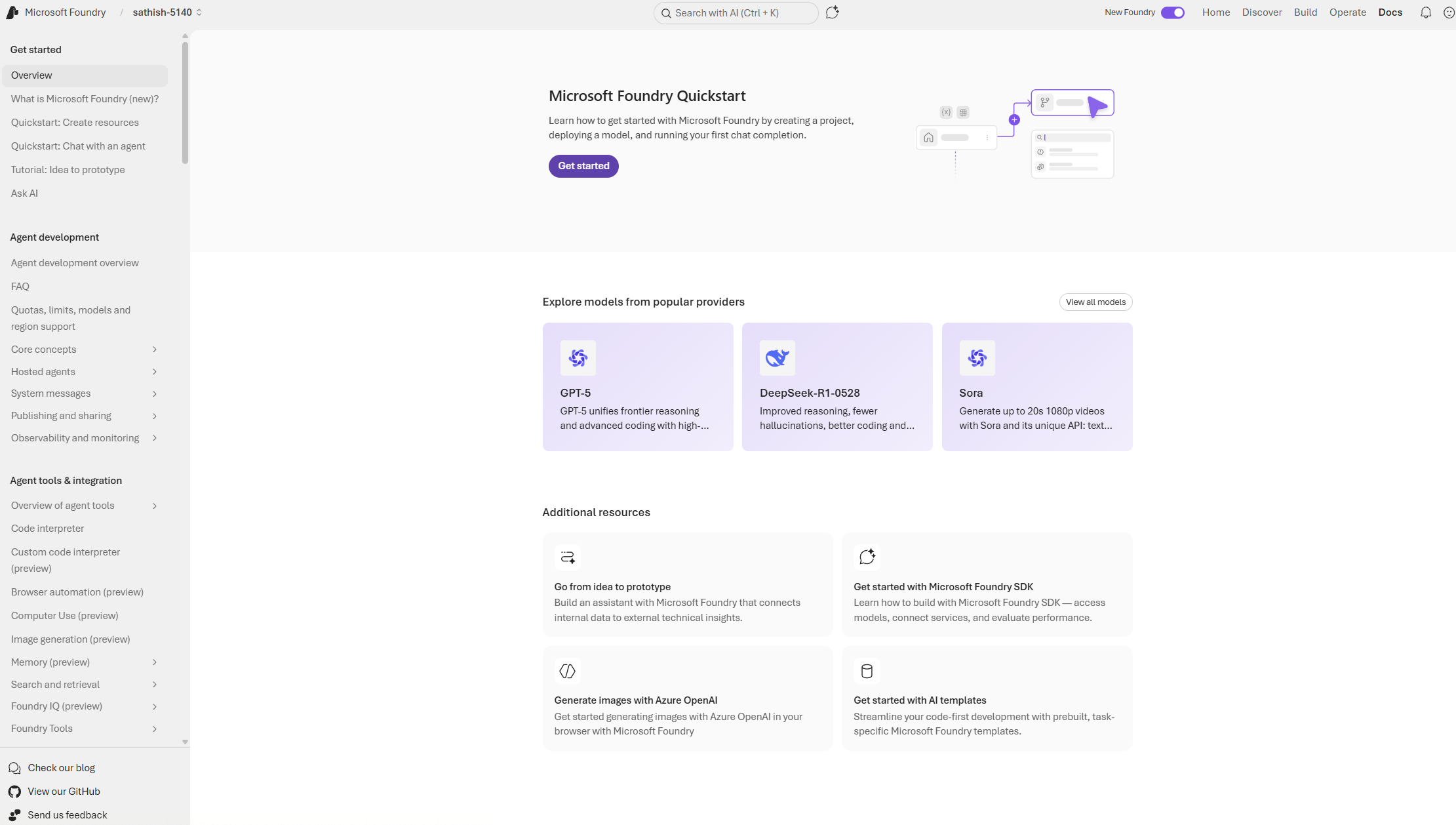This screenshot has height=825, width=1456.
Task: Expand the Core concepts section
Action: click(155, 350)
